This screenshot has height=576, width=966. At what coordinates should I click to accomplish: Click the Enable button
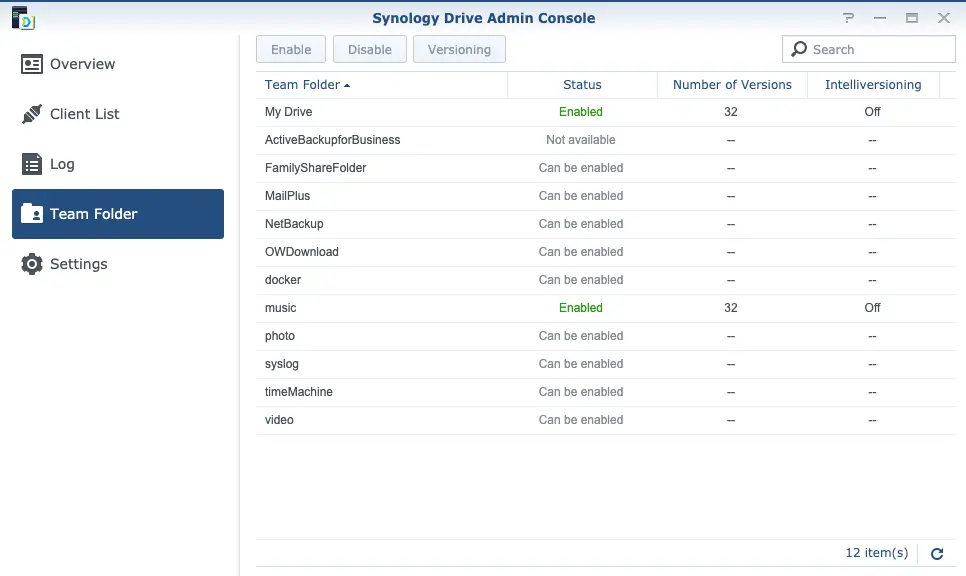(291, 49)
